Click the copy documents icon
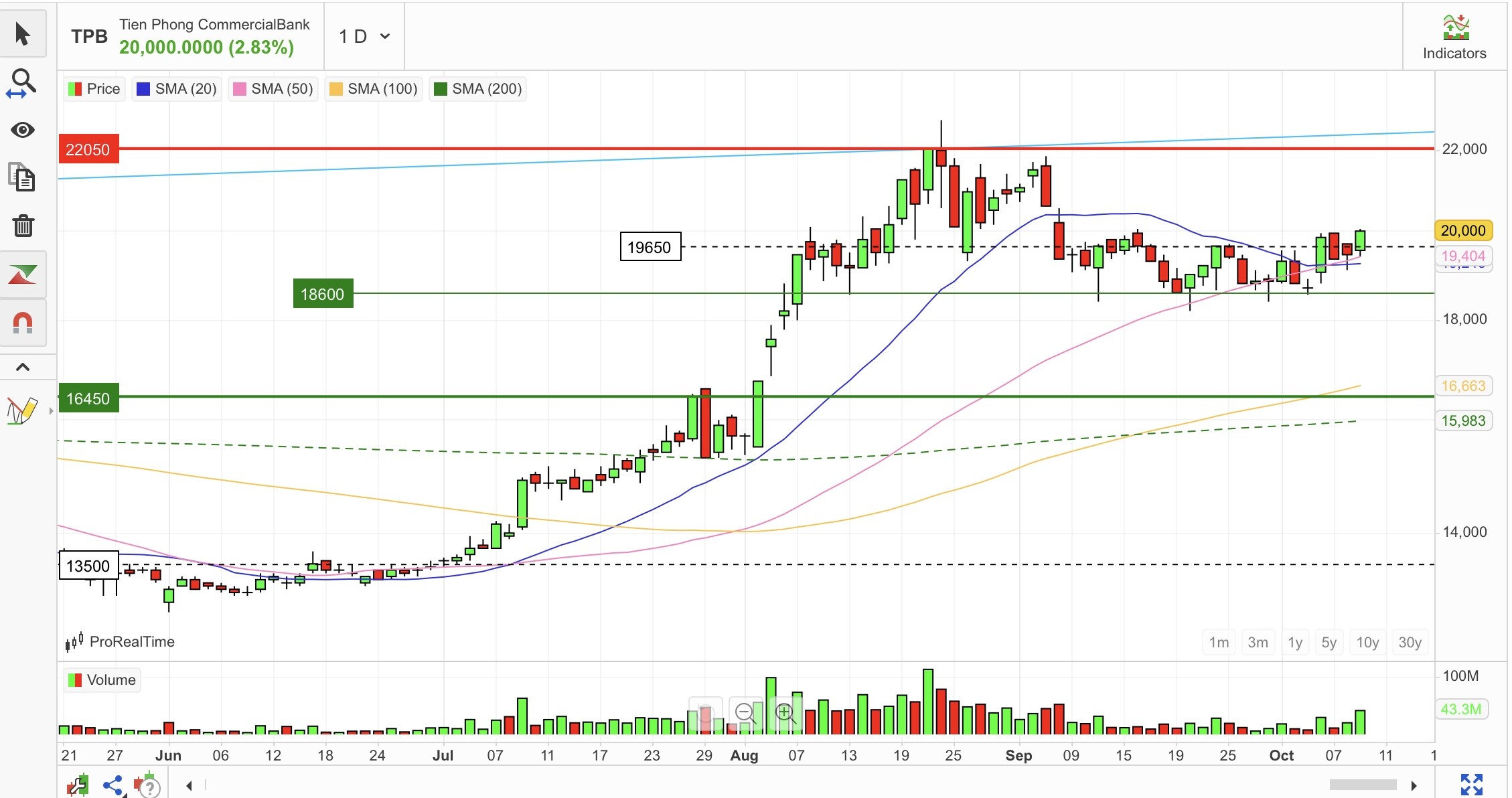The height and width of the screenshot is (798, 1512). pos(22,177)
